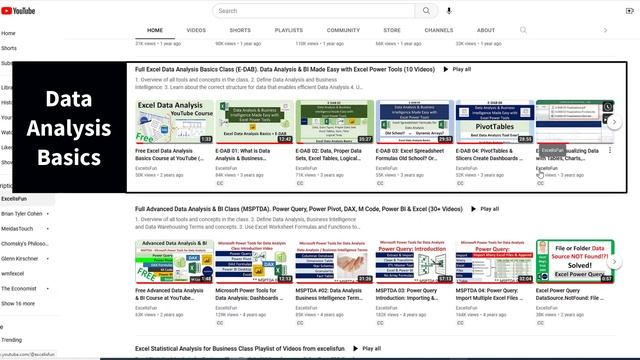The image size is (640, 360).
Task: Open the CHANNELS tab
Action: [439, 30]
